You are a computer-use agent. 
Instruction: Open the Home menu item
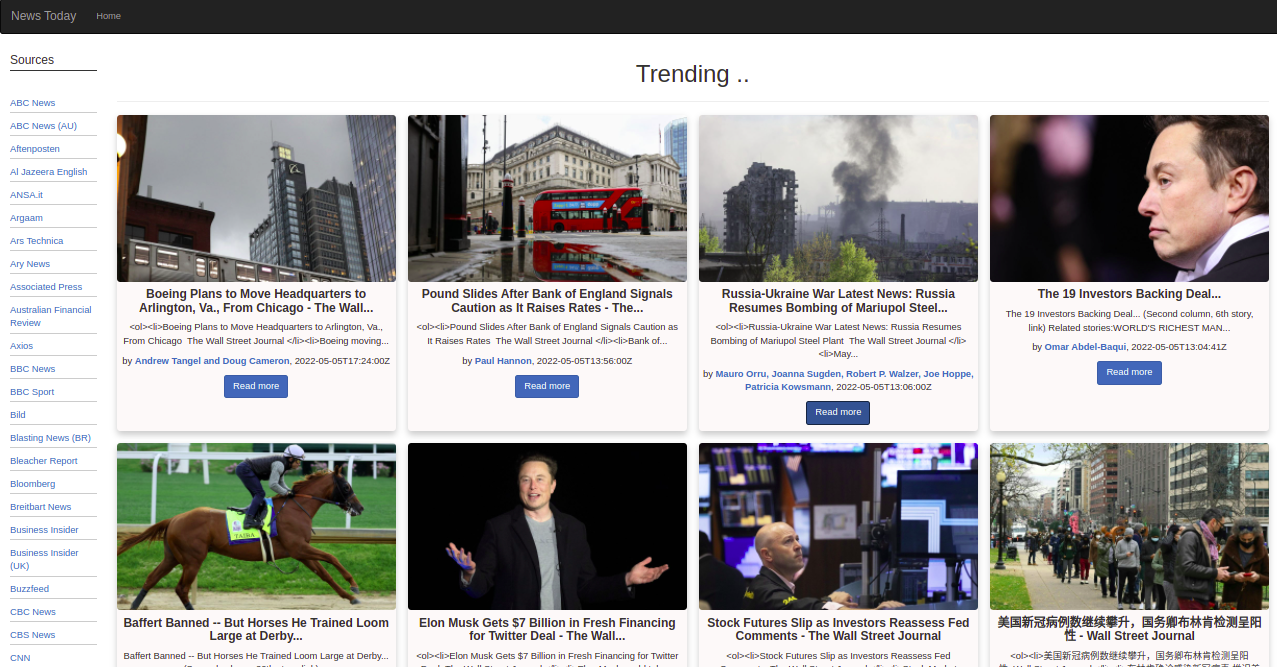click(x=108, y=16)
